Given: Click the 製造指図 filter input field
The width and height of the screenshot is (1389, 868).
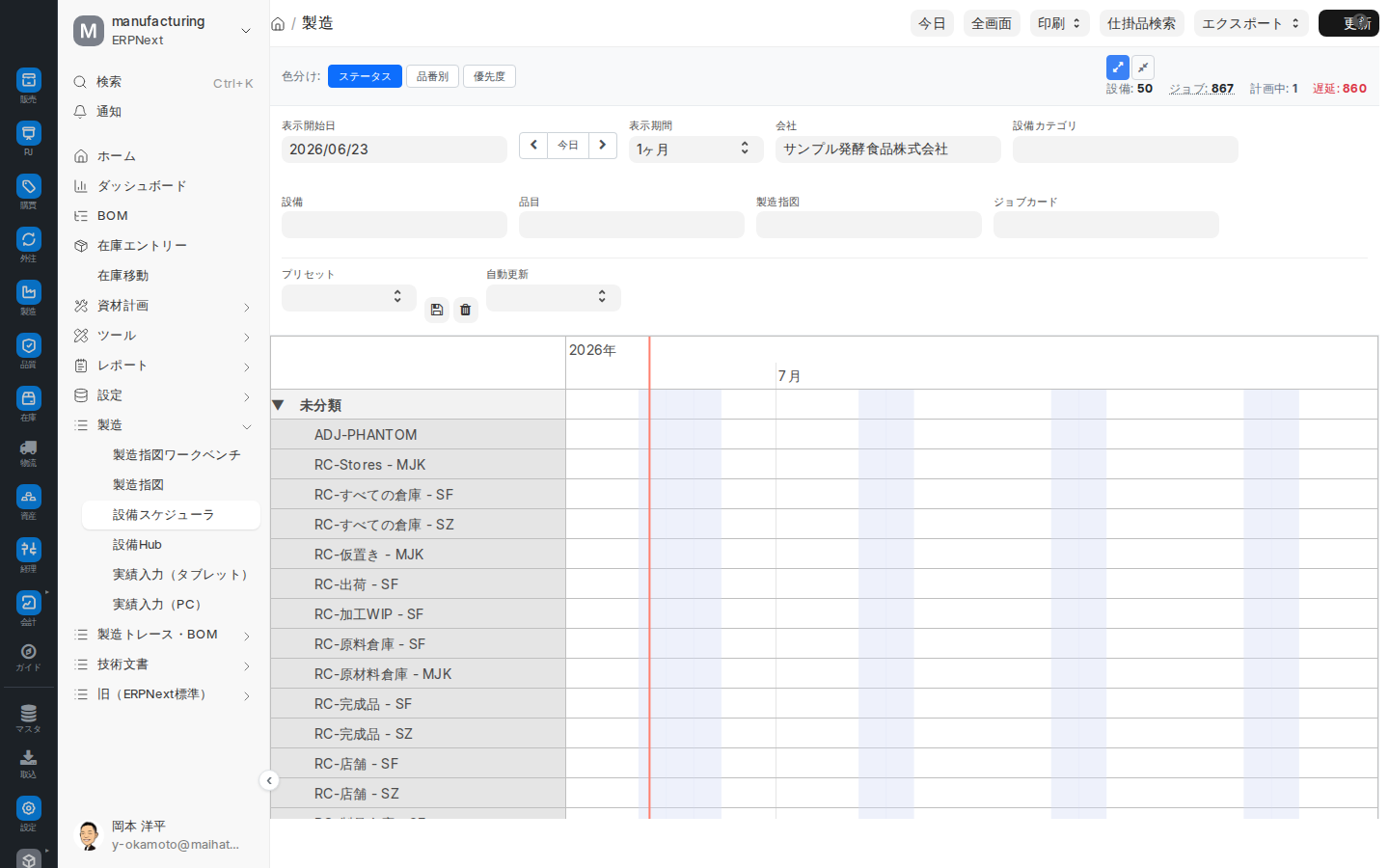Looking at the screenshot, I should click(869, 225).
